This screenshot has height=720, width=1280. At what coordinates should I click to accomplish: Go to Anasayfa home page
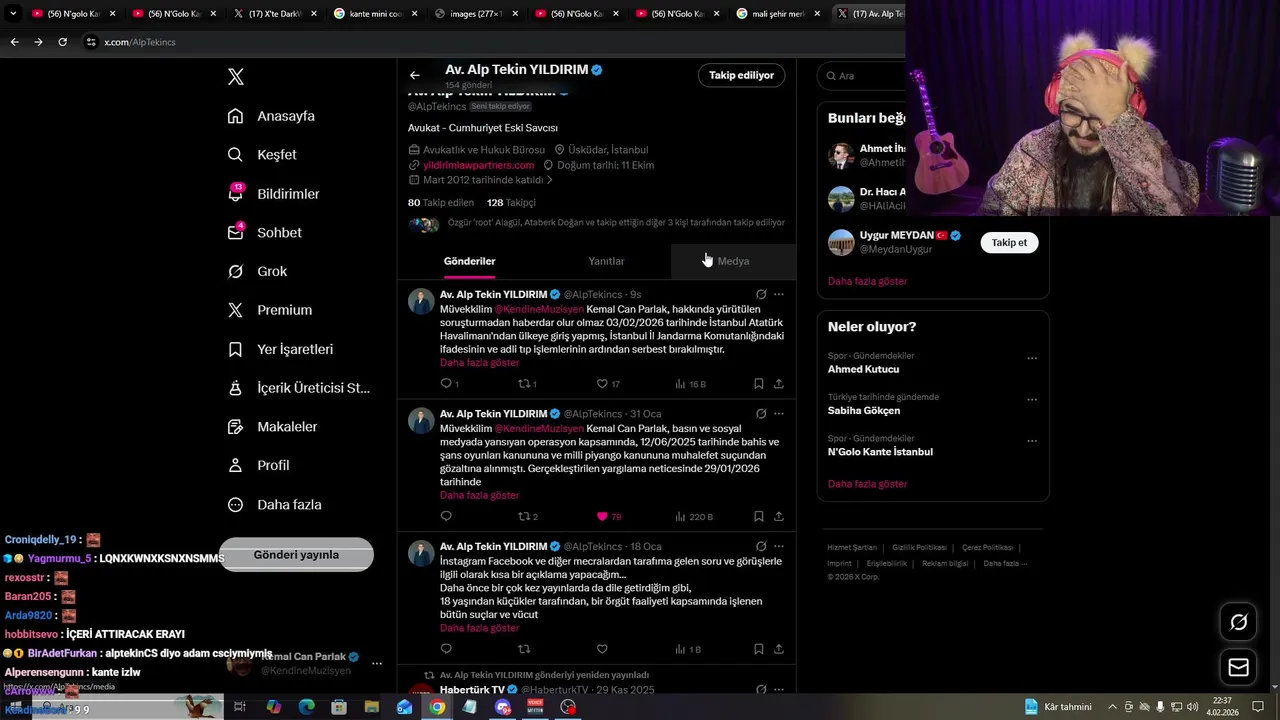pos(272,116)
